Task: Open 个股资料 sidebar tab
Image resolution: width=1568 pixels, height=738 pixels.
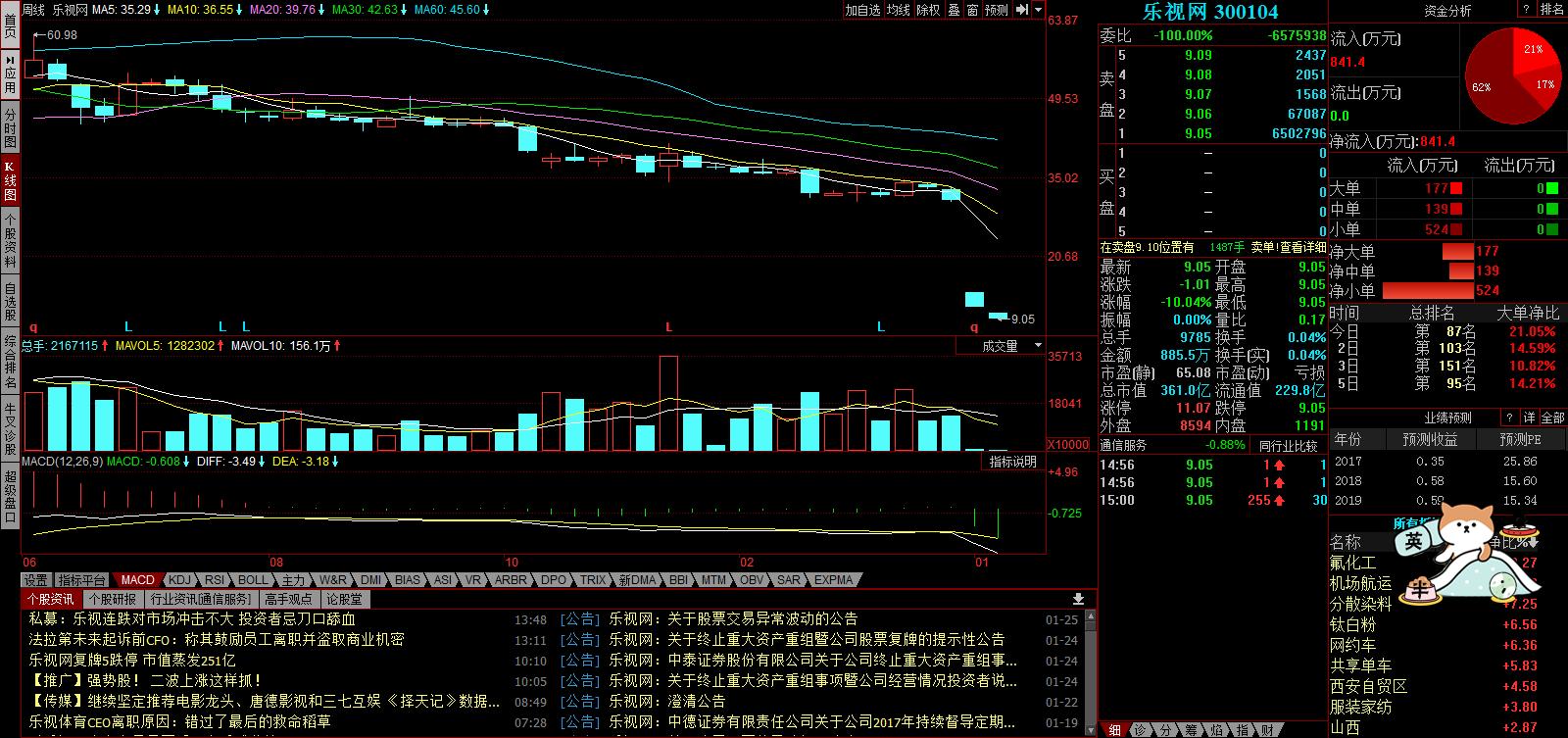Action: tap(10, 242)
